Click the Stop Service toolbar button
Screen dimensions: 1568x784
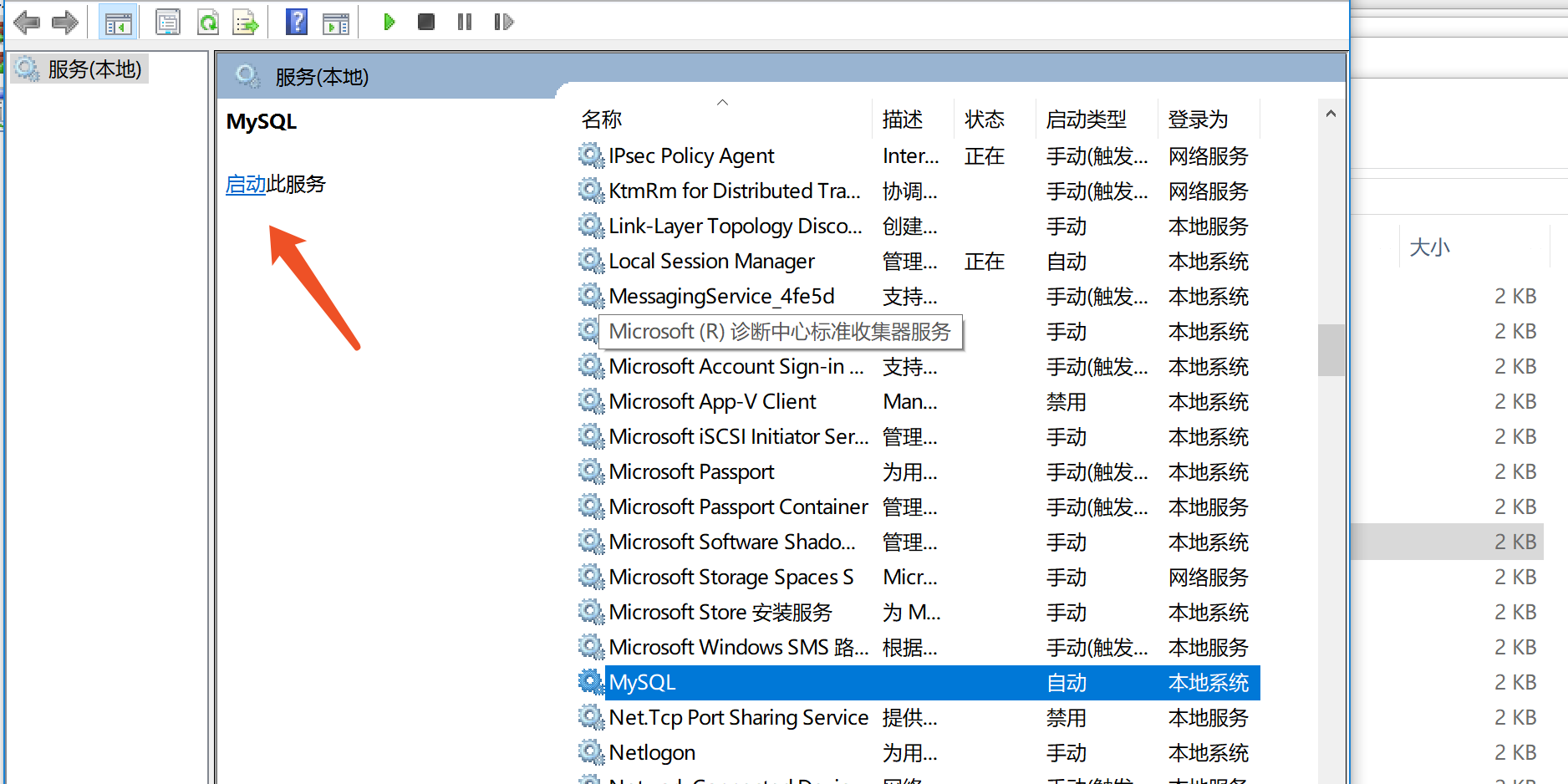coord(426,22)
